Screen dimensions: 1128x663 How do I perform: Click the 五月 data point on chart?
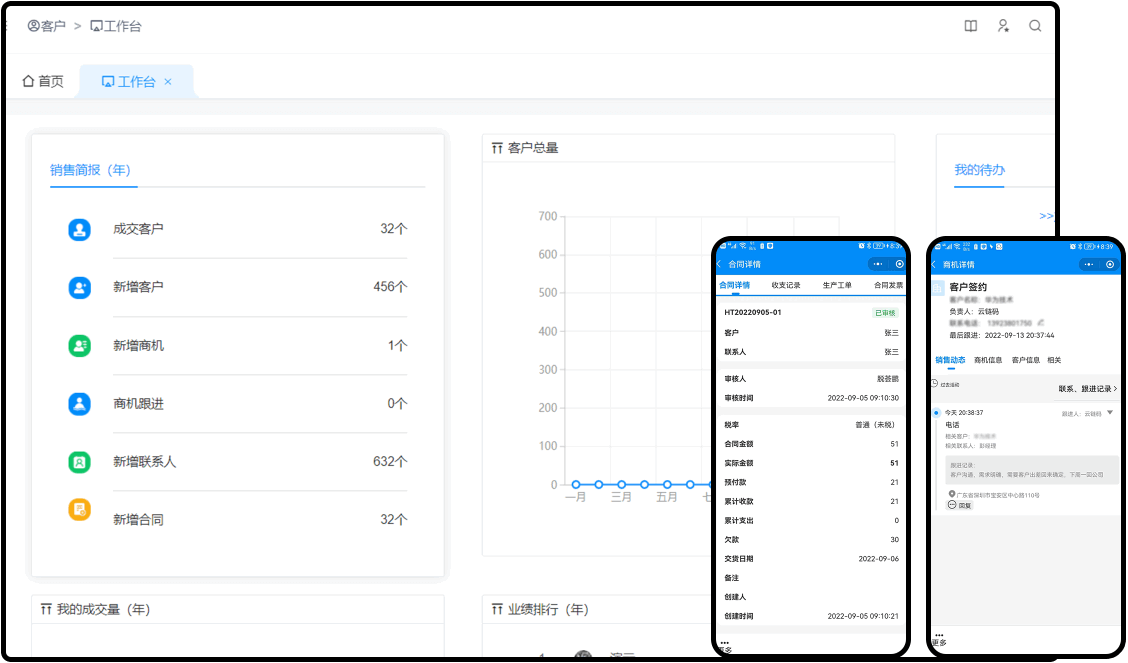point(667,485)
